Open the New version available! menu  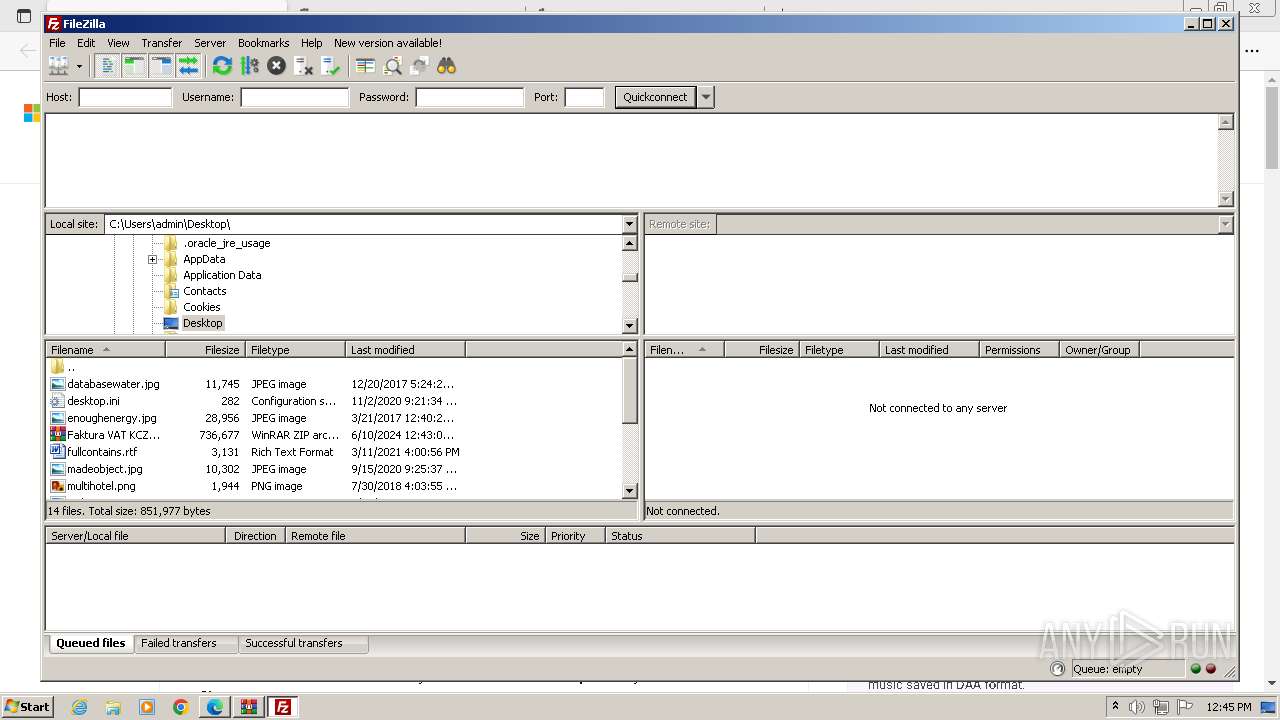pos(387,43)
